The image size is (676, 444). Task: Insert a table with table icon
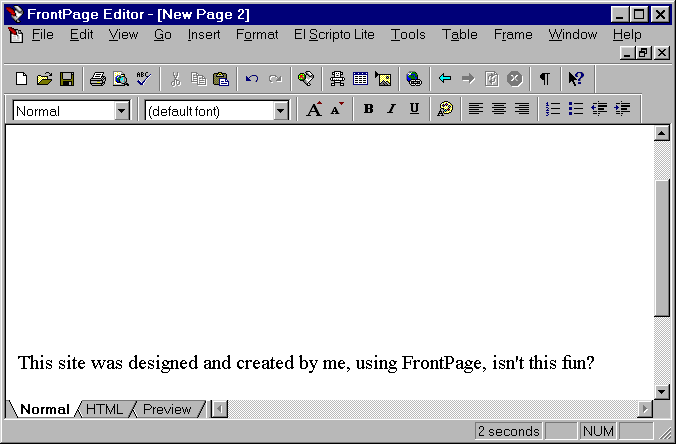(x=360, y=79)
